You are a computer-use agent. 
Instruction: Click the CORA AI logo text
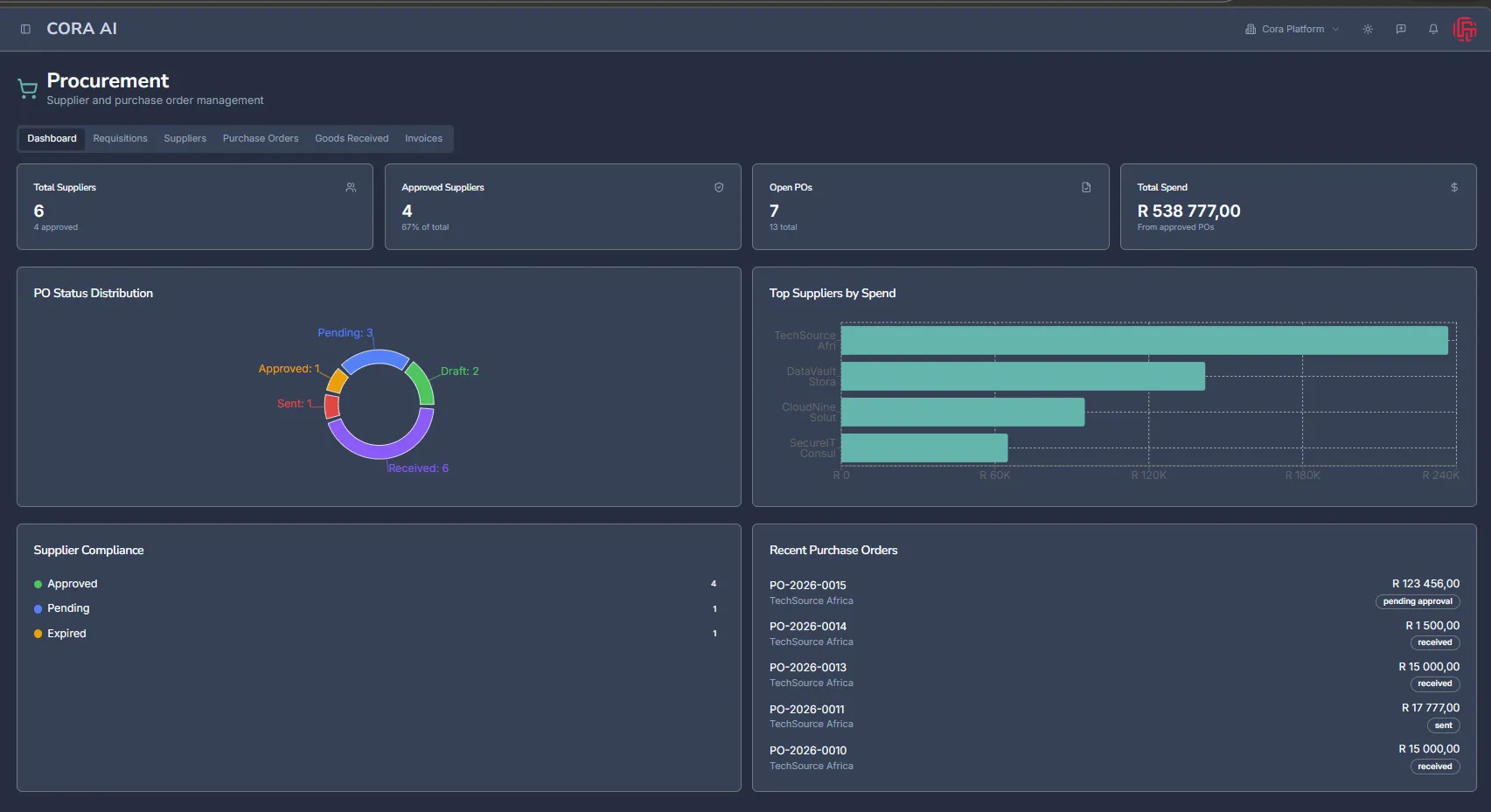[x=81, y=29]
